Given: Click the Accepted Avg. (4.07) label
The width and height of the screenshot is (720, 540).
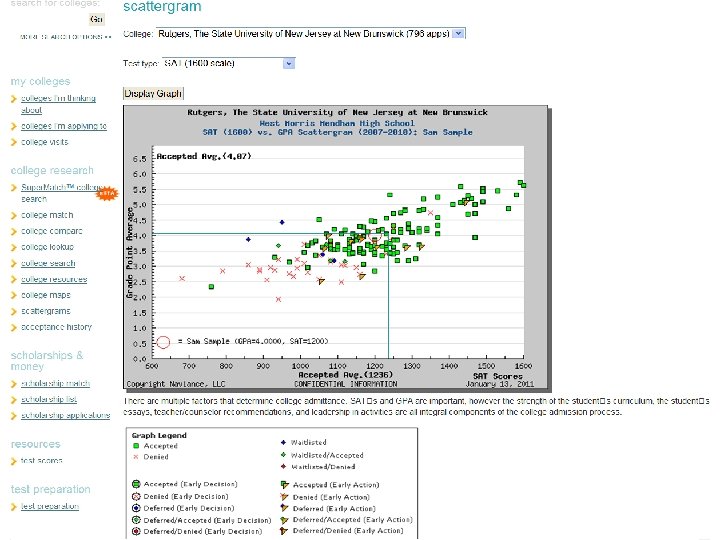Looking at the screenshot, I should click(204, 156).
